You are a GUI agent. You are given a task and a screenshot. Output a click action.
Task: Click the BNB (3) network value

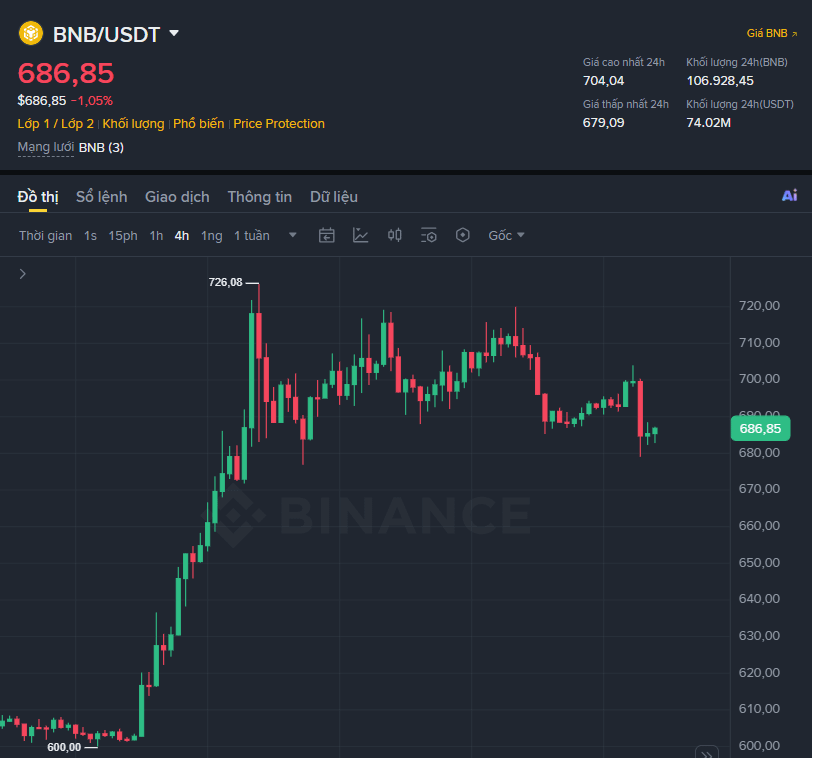(101, 148)
